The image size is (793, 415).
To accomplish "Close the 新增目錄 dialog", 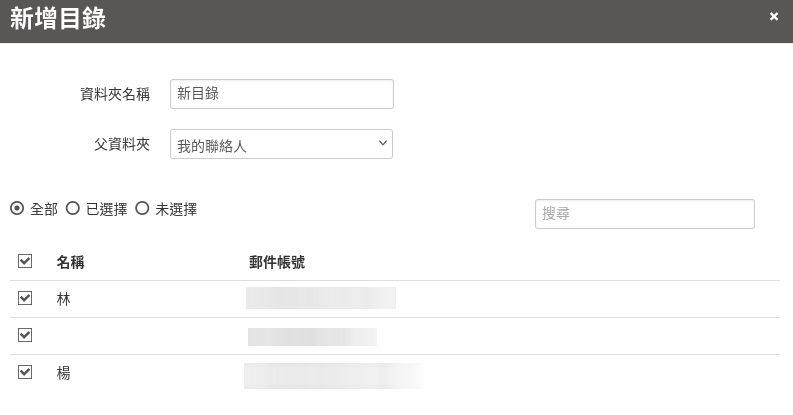I will [774, 17].
